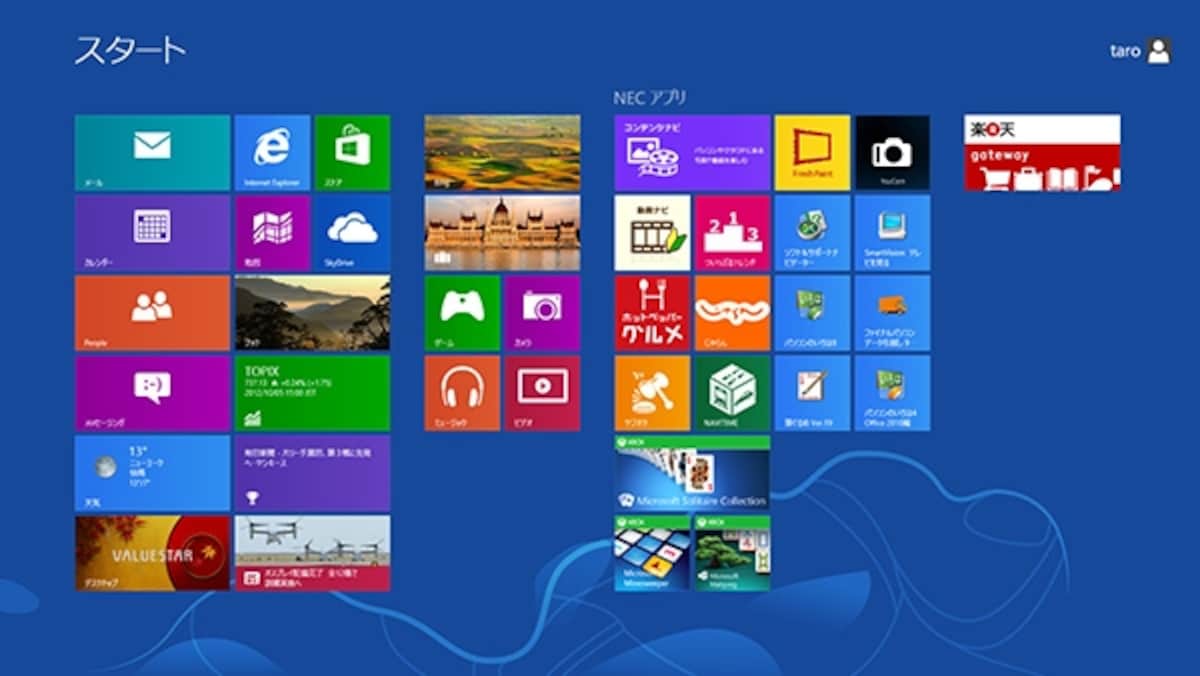Viewport: 1200px width, 676px height.
Task: Open the Messaging tile with the chat bubble
Action: pyautogui.click(x=152, y=392)
